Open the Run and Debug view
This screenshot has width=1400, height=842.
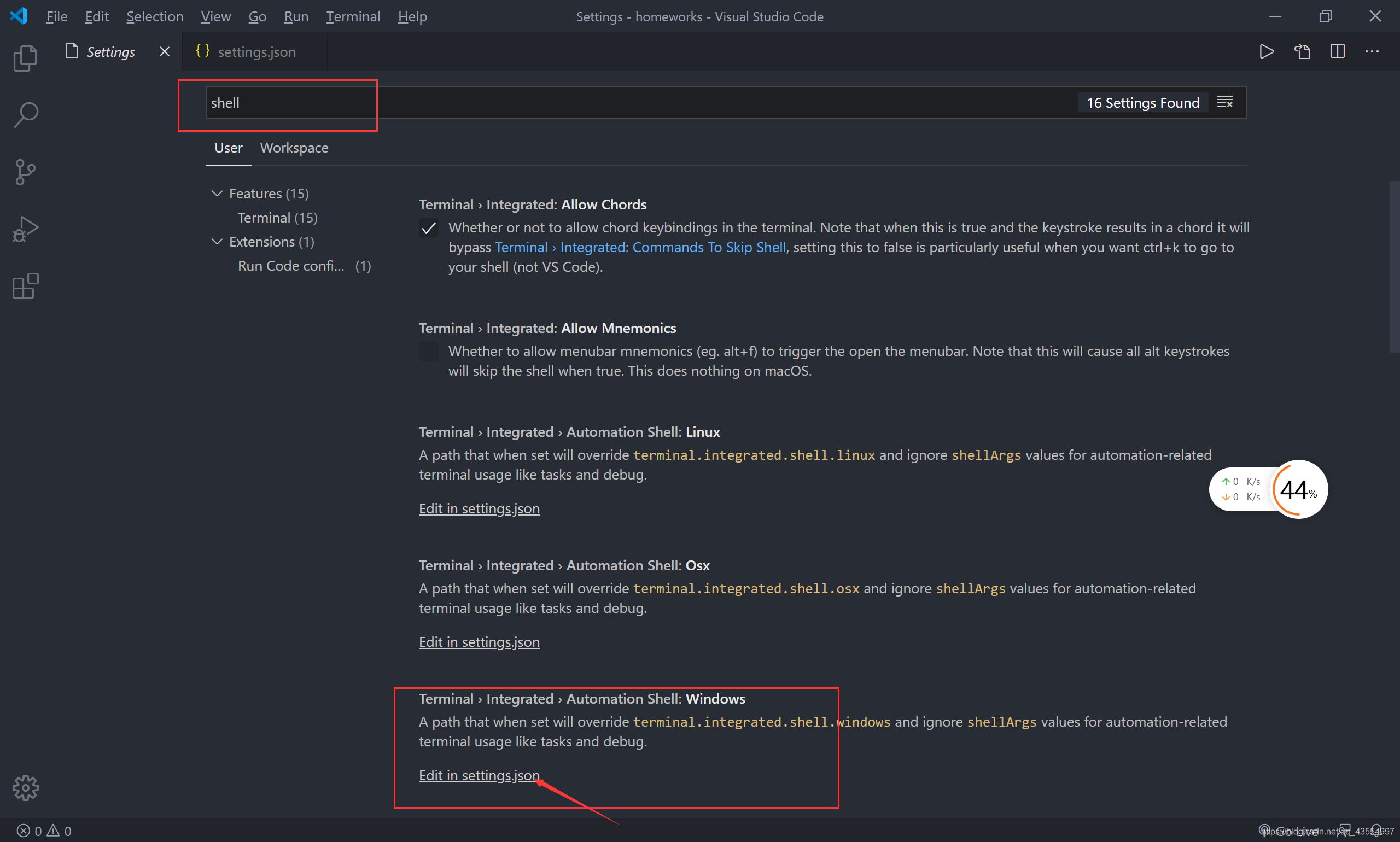[x=26, y=229]
